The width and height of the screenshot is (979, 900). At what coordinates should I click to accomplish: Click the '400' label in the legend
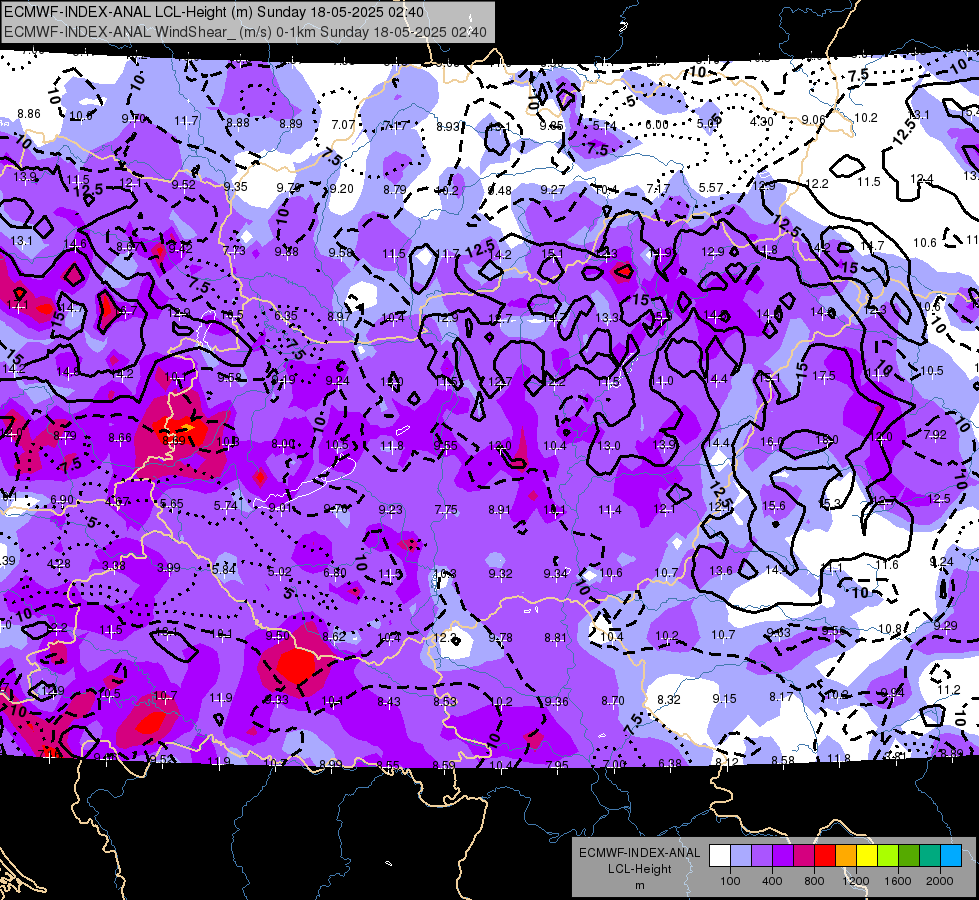click(x=772, y=881)
